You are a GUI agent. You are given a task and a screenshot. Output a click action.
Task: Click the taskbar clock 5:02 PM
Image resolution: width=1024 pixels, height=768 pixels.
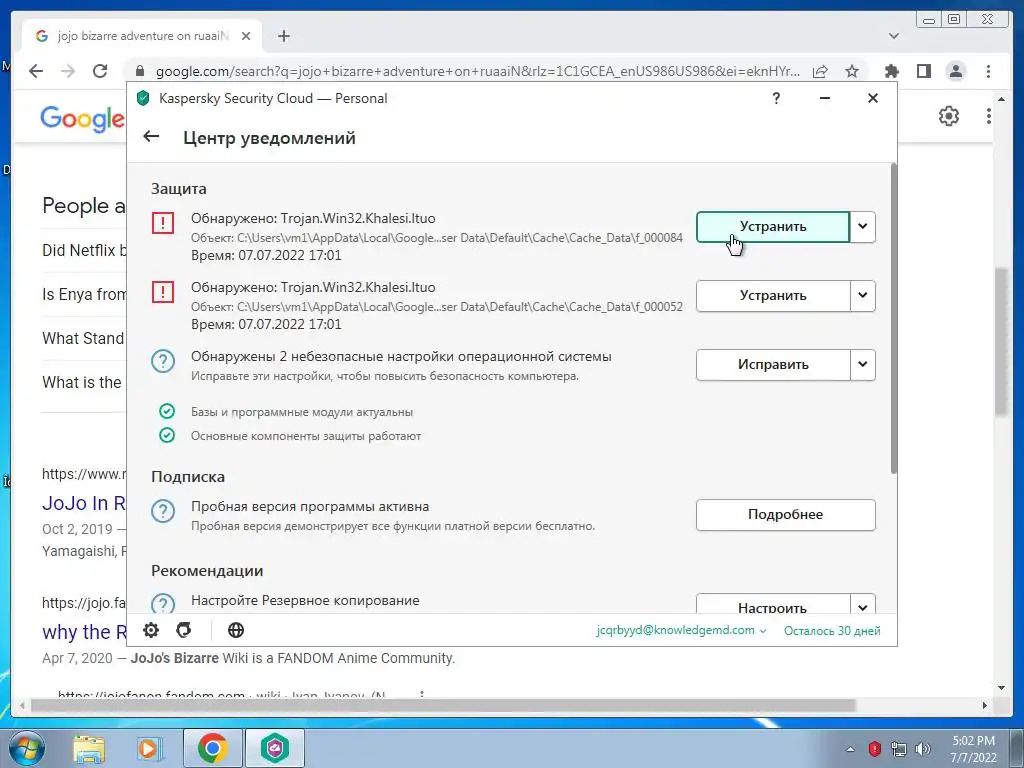click(973, 749)
